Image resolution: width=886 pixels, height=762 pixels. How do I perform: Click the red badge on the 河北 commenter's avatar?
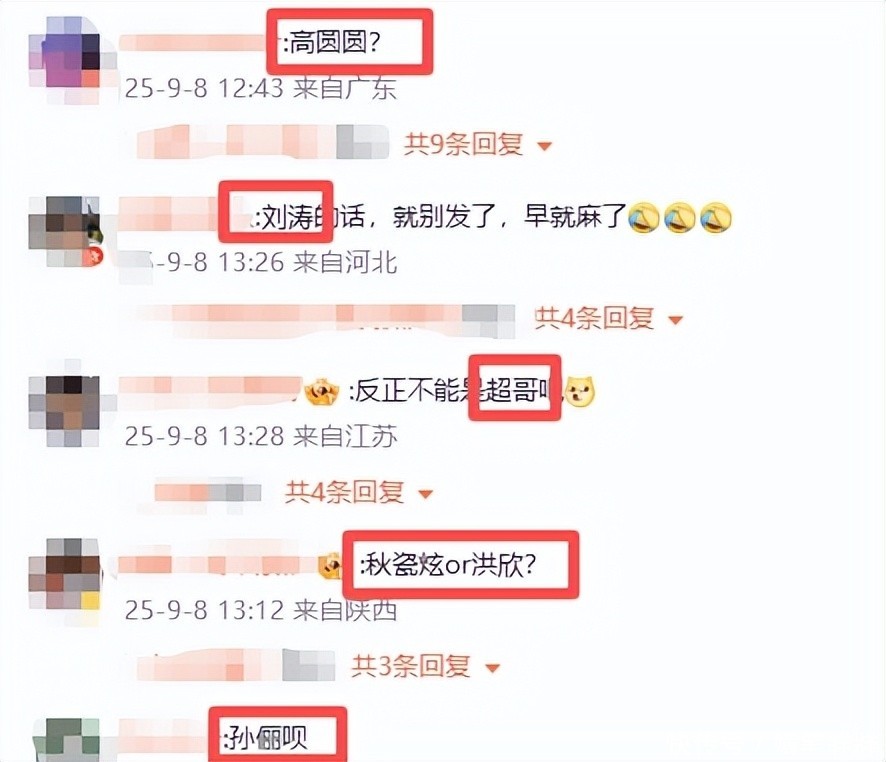[x=92, y=257]
